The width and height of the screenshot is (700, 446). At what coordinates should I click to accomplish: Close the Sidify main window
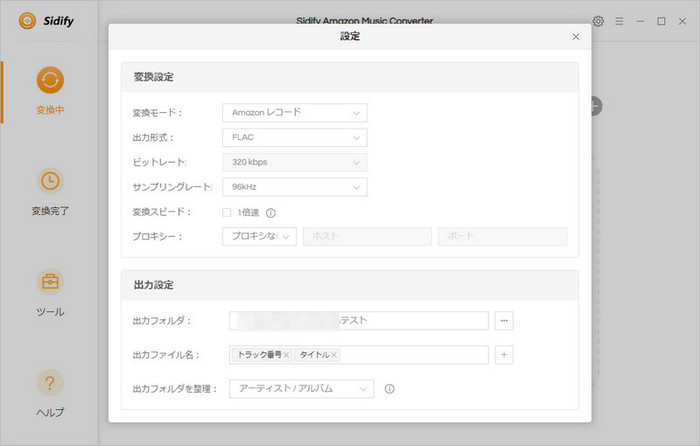[x=682, y=21]
